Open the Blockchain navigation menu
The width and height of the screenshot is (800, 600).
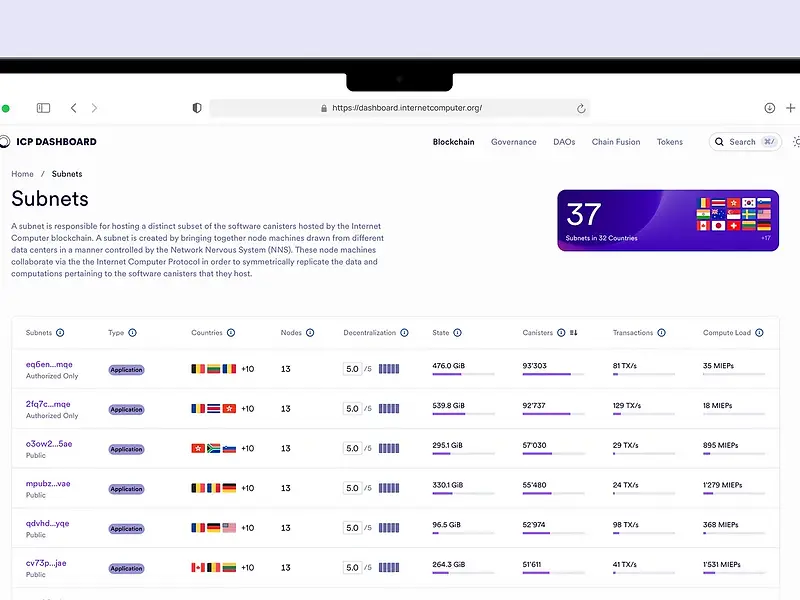coord(453,142)
